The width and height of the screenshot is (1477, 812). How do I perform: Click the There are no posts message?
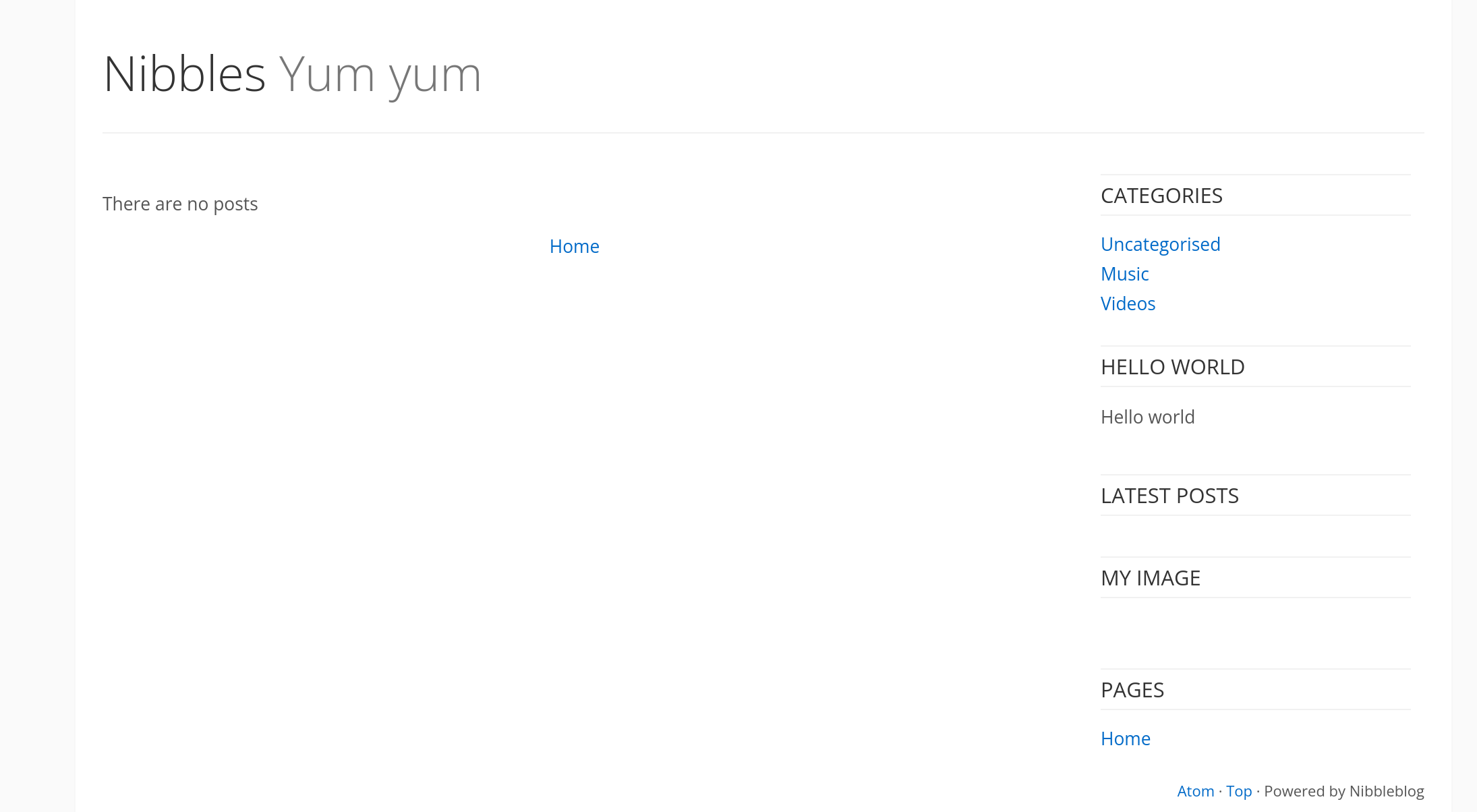(180, 204)
